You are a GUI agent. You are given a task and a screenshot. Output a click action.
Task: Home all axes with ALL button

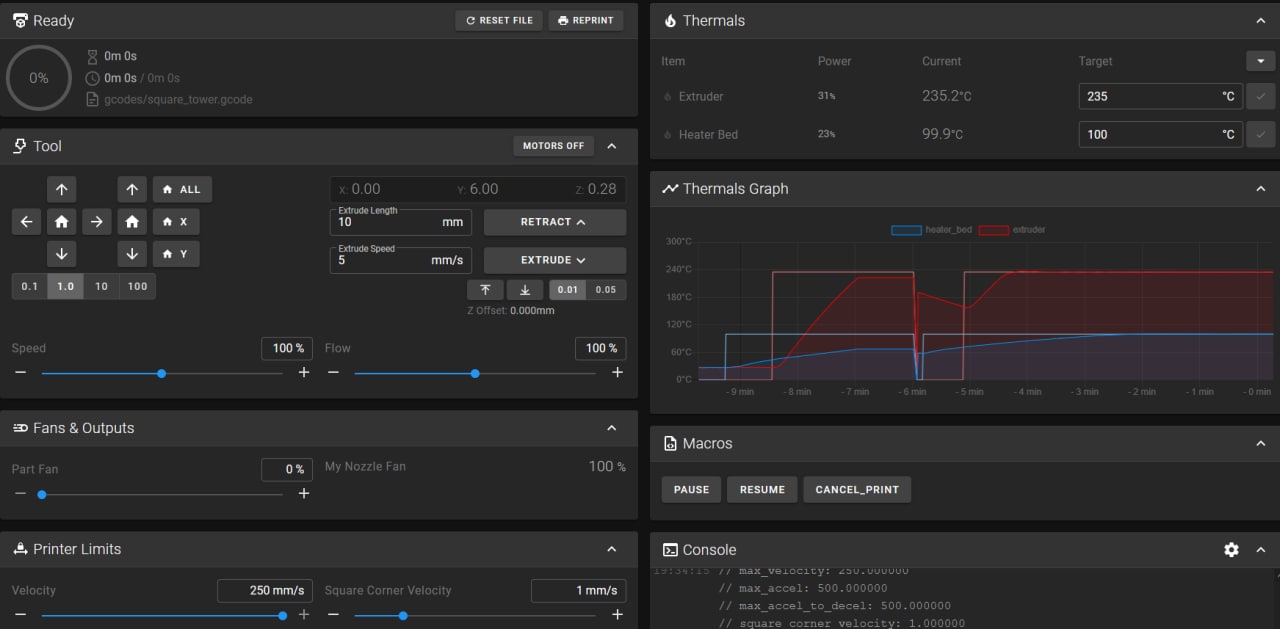pos(182,189)
